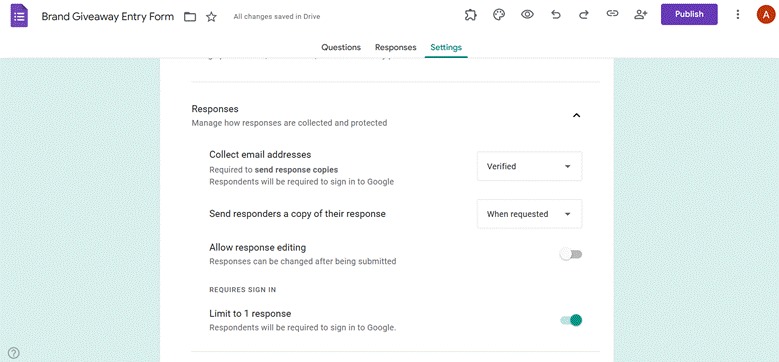Publish the form
This screenshot has width=779, height=362.
tap(689, 14)
